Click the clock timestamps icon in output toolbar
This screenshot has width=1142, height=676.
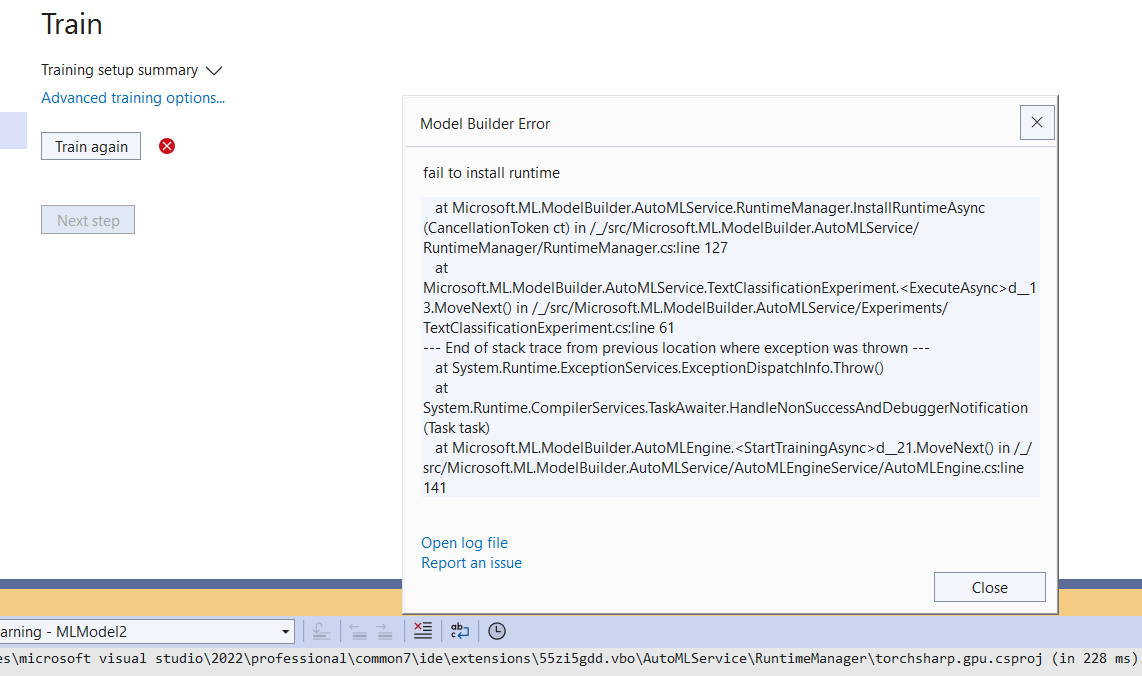tap(496, 631)
